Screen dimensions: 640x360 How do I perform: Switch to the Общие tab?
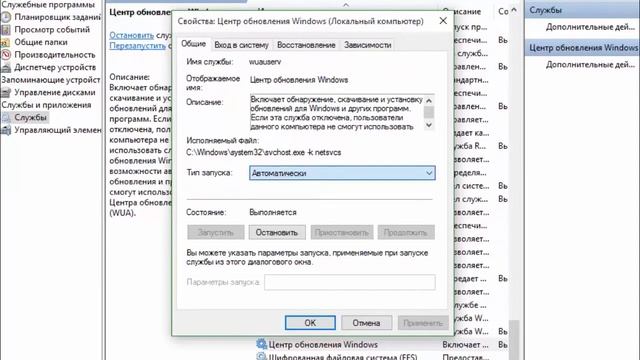tap(193, 44)
